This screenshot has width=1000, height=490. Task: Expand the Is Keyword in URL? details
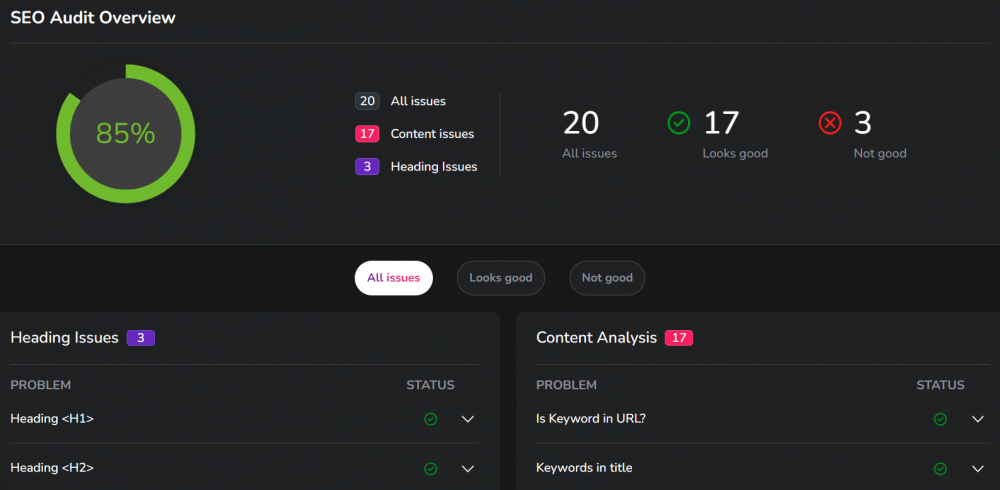point(978,419)
